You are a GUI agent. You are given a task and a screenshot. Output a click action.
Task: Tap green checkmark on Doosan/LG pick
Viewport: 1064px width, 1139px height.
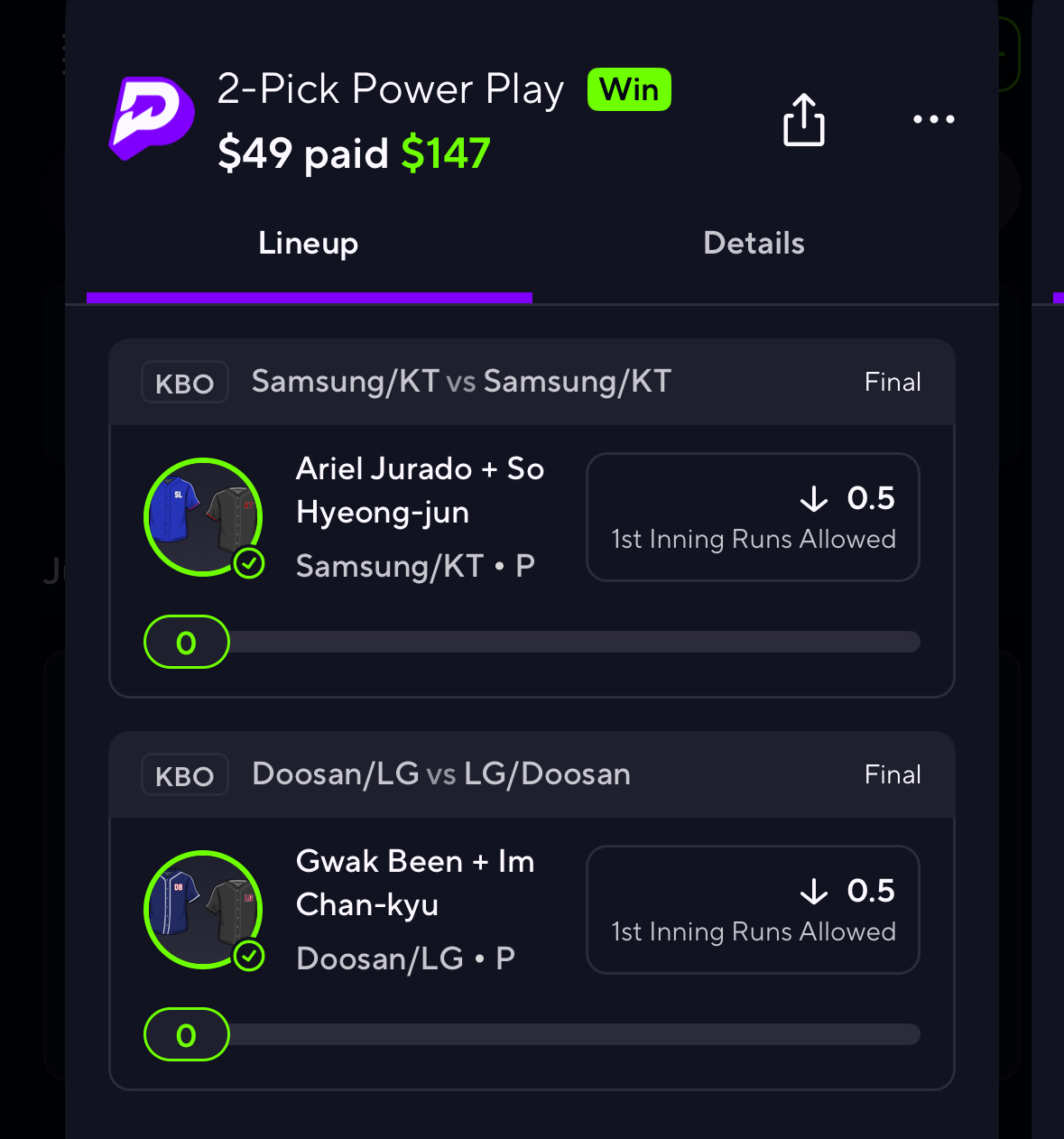coord(249,956)
